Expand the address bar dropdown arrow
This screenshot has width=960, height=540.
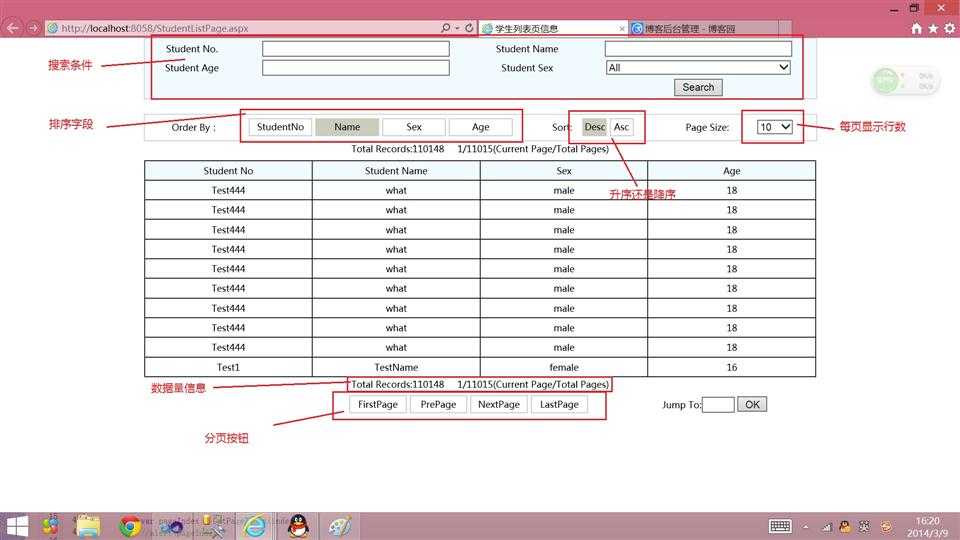[457, 28]
